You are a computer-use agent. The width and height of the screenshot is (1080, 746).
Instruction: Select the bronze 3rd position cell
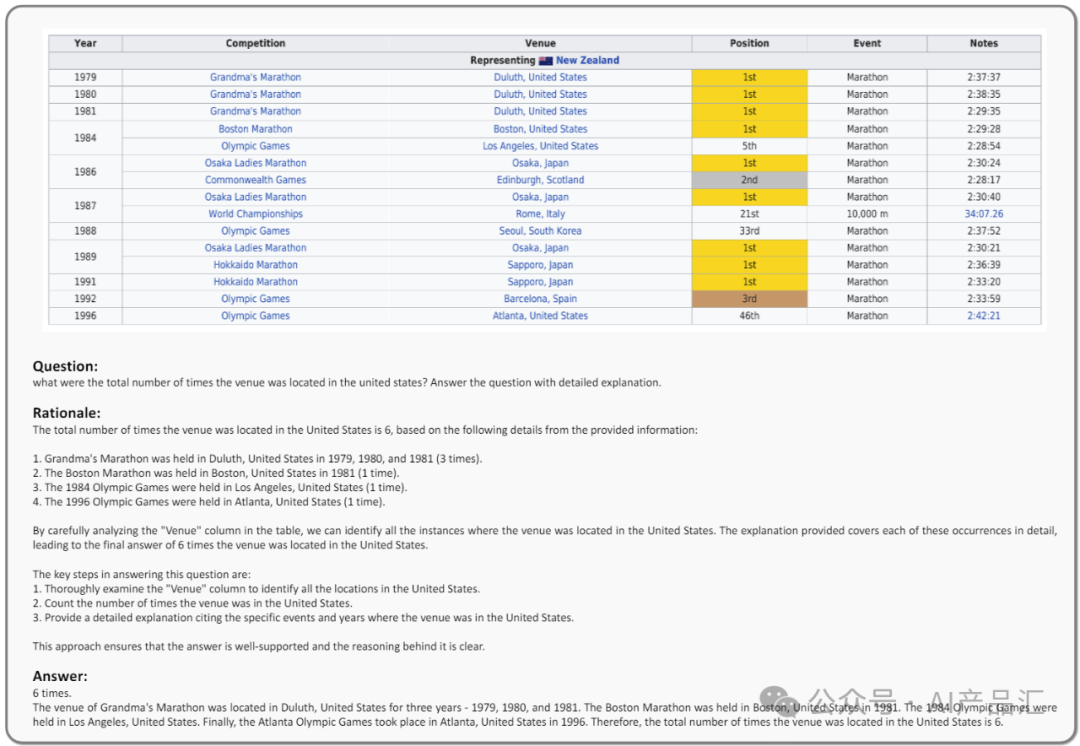[x=749, y=299]
